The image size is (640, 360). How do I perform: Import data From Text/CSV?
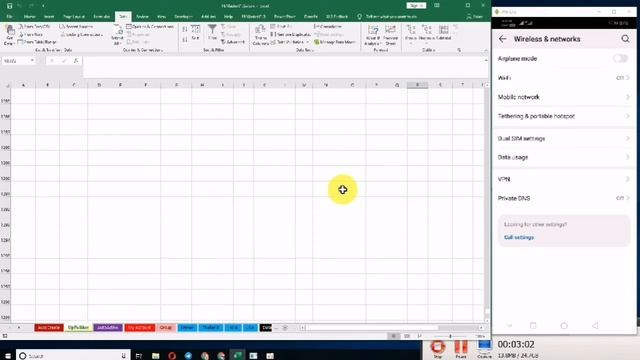pos(34,27)
